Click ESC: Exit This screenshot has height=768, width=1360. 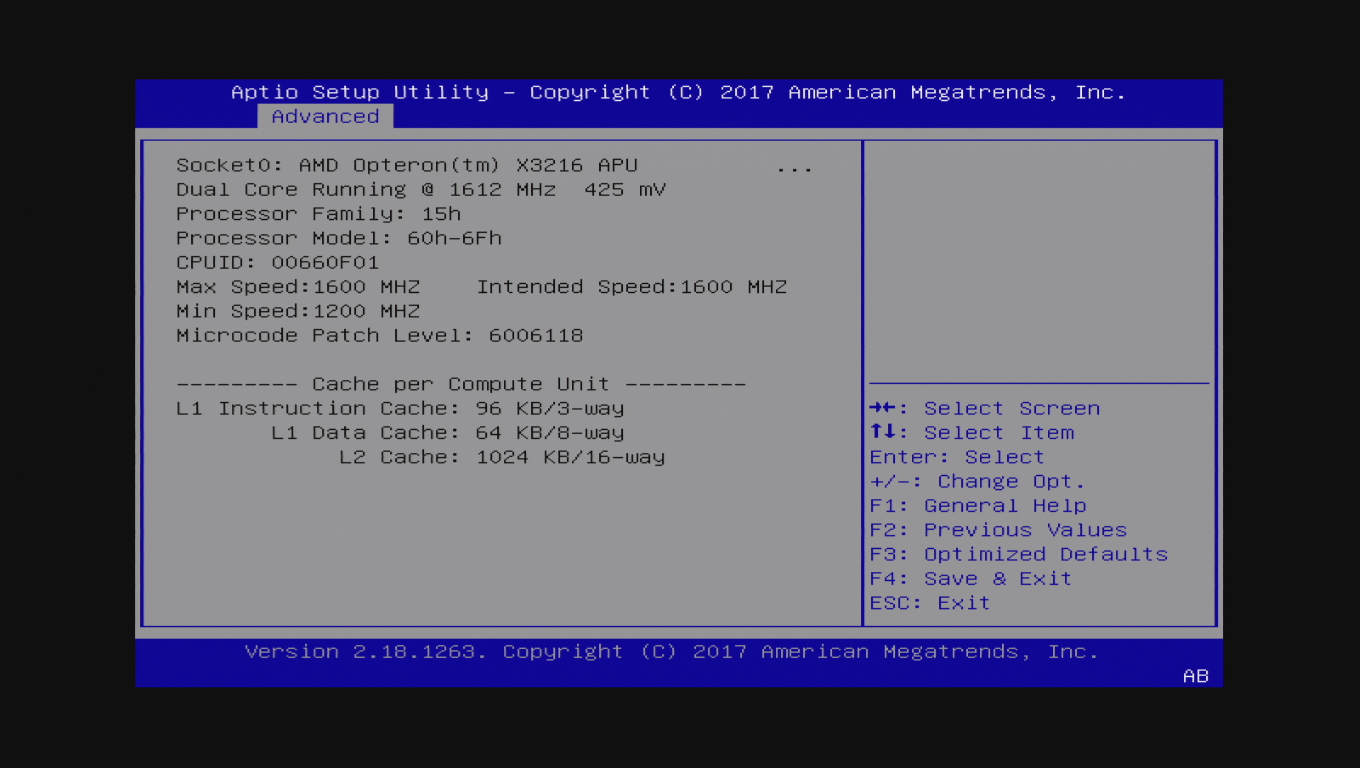(x=930, y=604)
